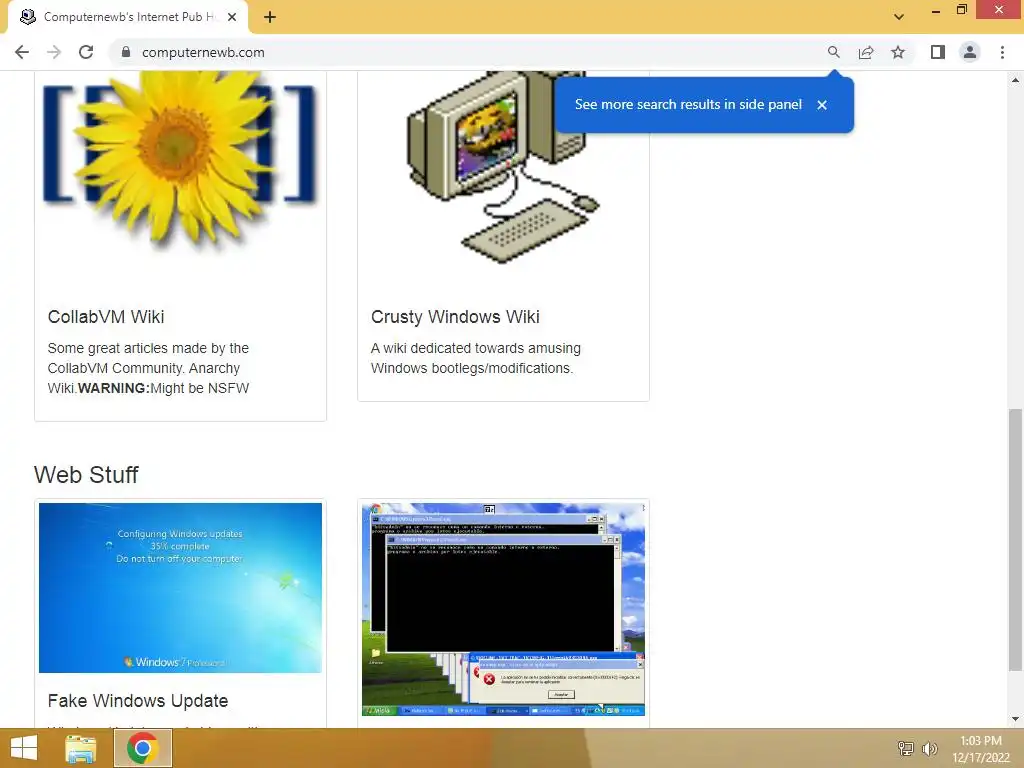The height and width of the screenshot is (768, 1024).
Task: Dismiss the side panel search tooltip
Action: (x=822, y=104)
